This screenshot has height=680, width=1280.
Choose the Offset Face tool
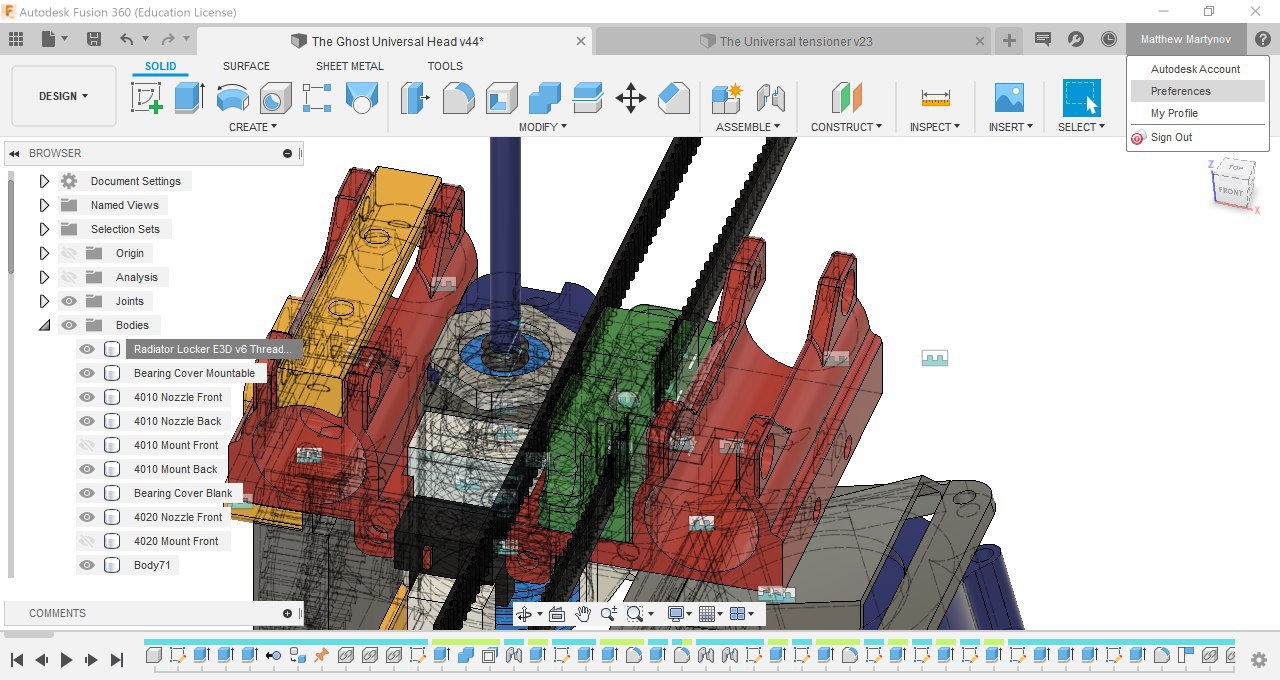pyautogui.click(x=588, y=97)
